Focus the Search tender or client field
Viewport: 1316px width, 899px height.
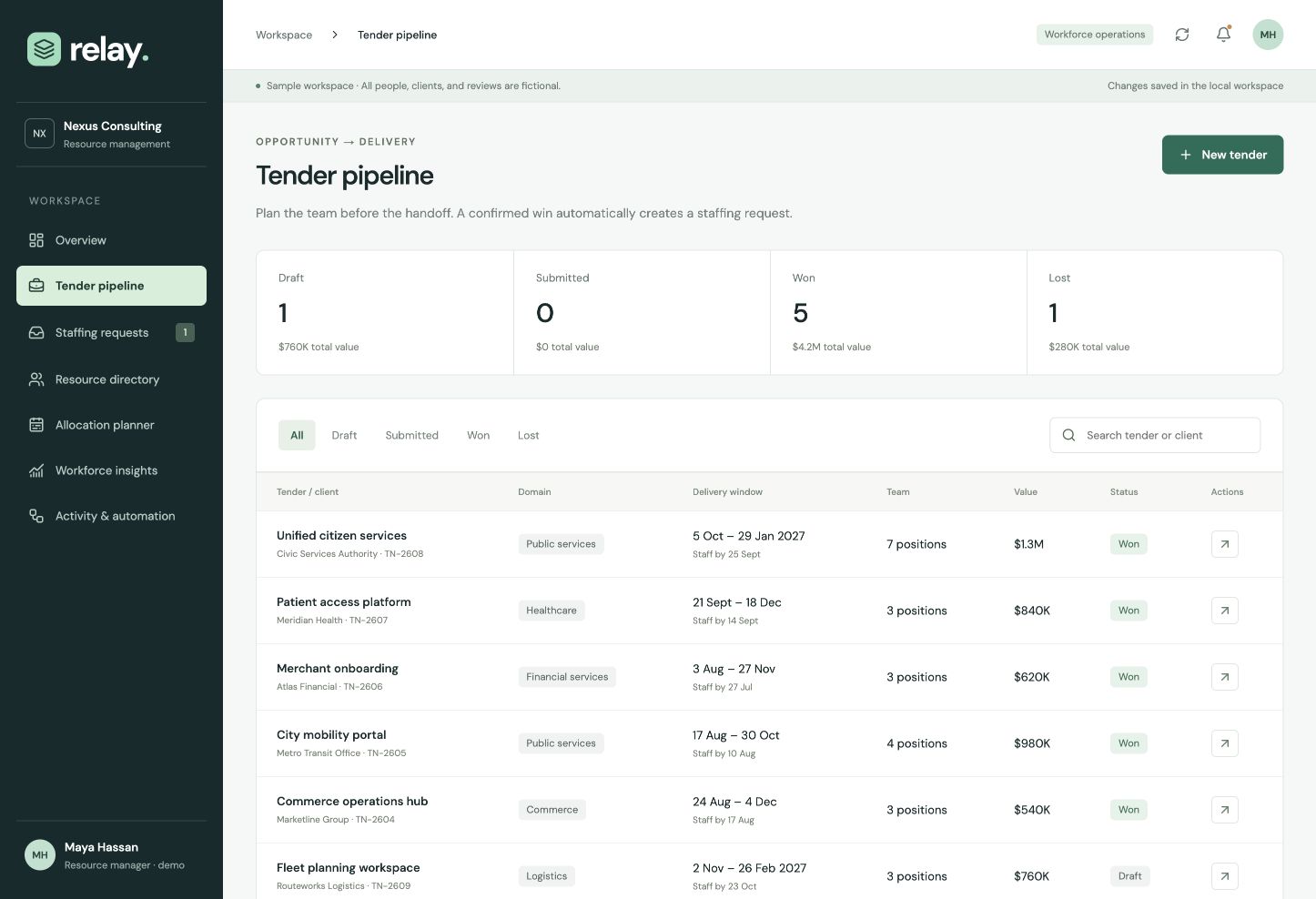coord(1155,435)
